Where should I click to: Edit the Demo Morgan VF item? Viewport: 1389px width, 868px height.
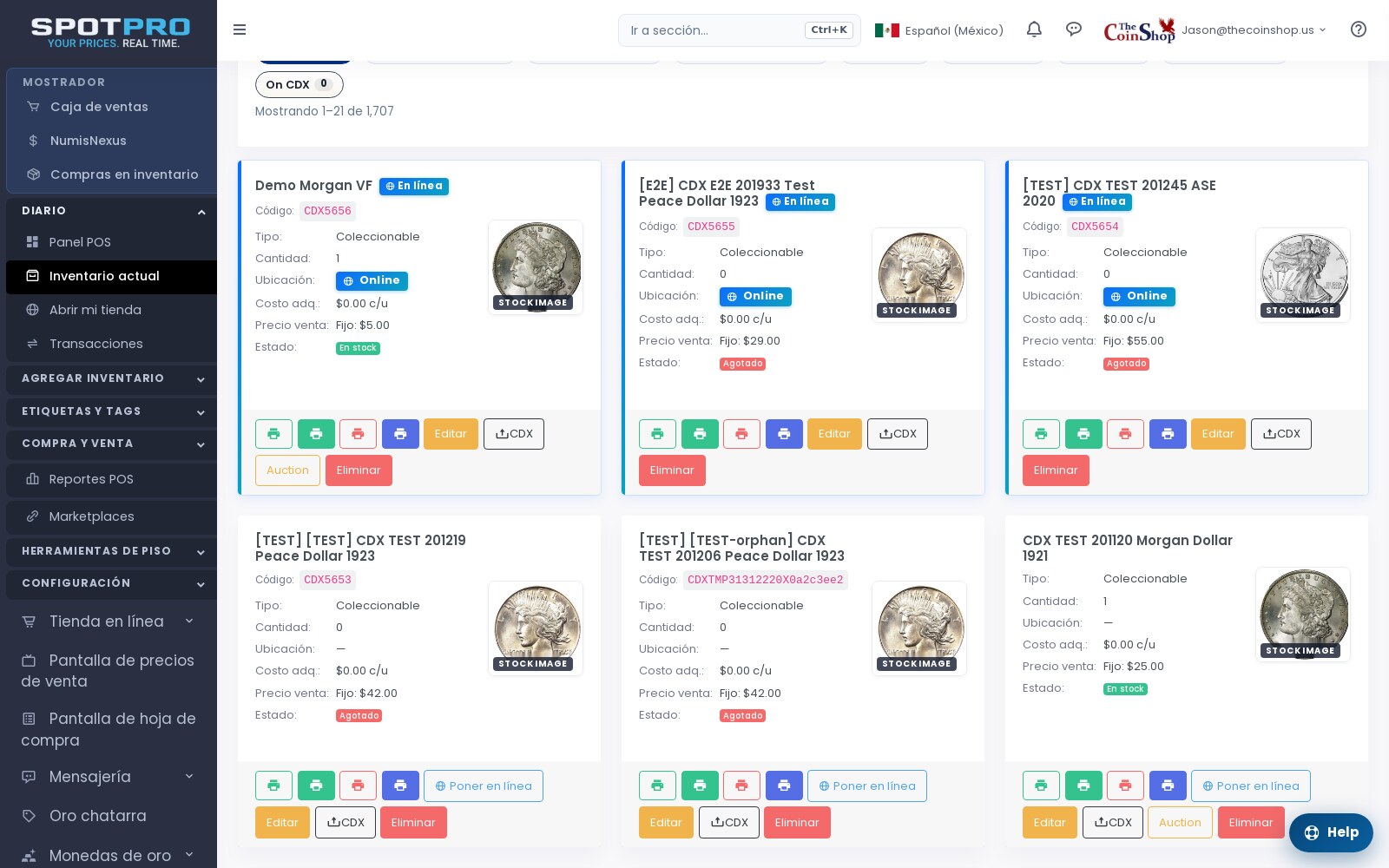(451, 434)
